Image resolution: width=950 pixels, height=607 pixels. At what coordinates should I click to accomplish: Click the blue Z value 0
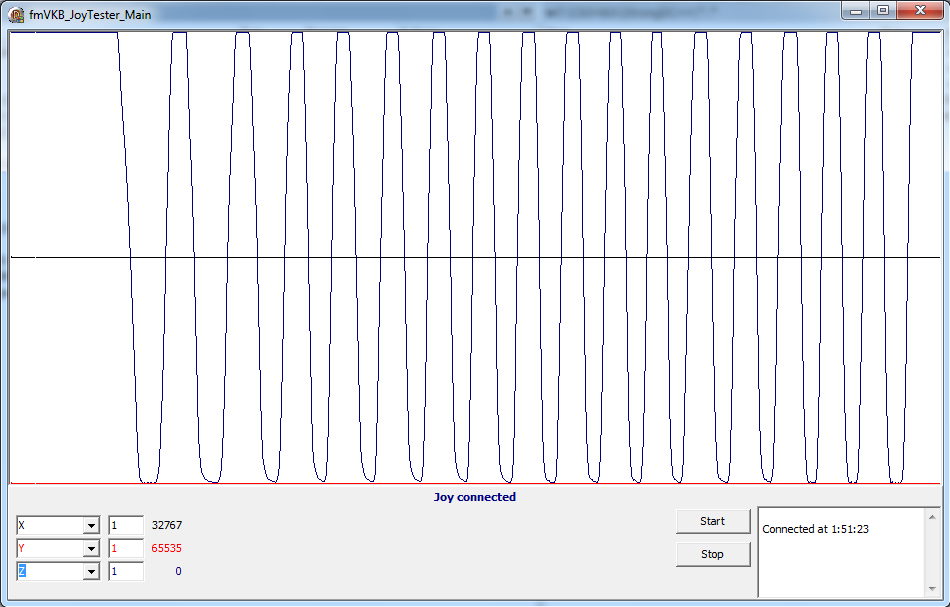[178, 571]
